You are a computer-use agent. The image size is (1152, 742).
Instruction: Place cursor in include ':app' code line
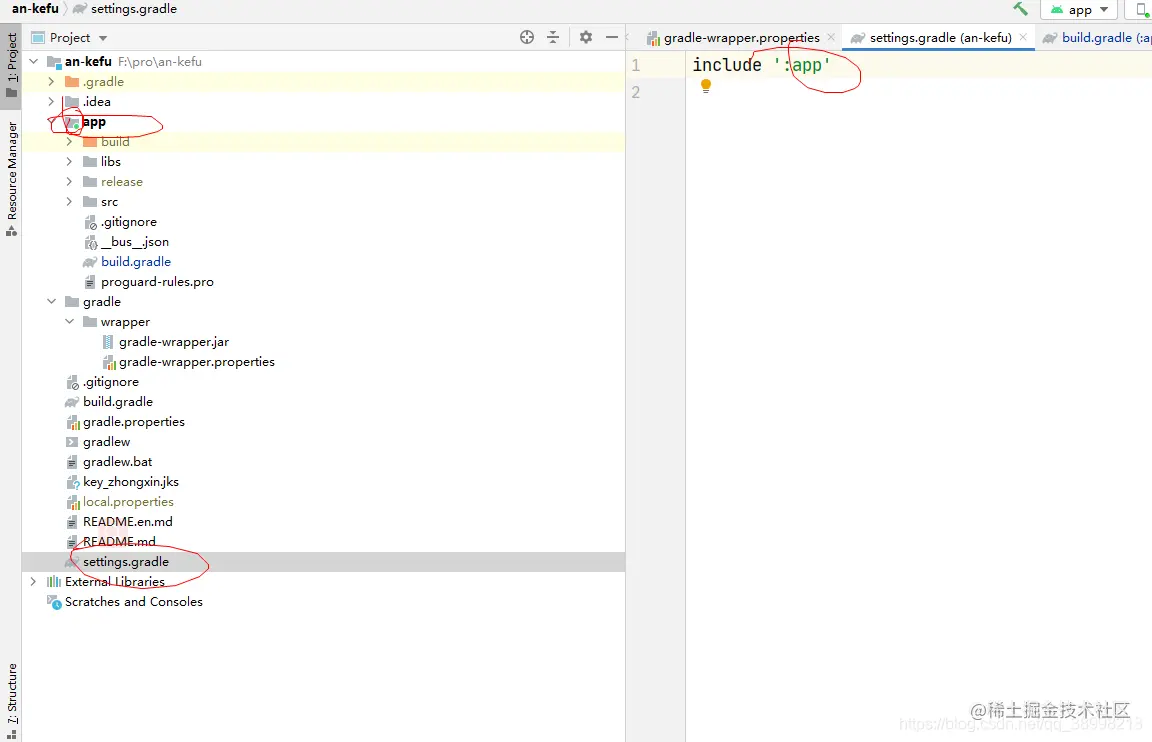760,65
